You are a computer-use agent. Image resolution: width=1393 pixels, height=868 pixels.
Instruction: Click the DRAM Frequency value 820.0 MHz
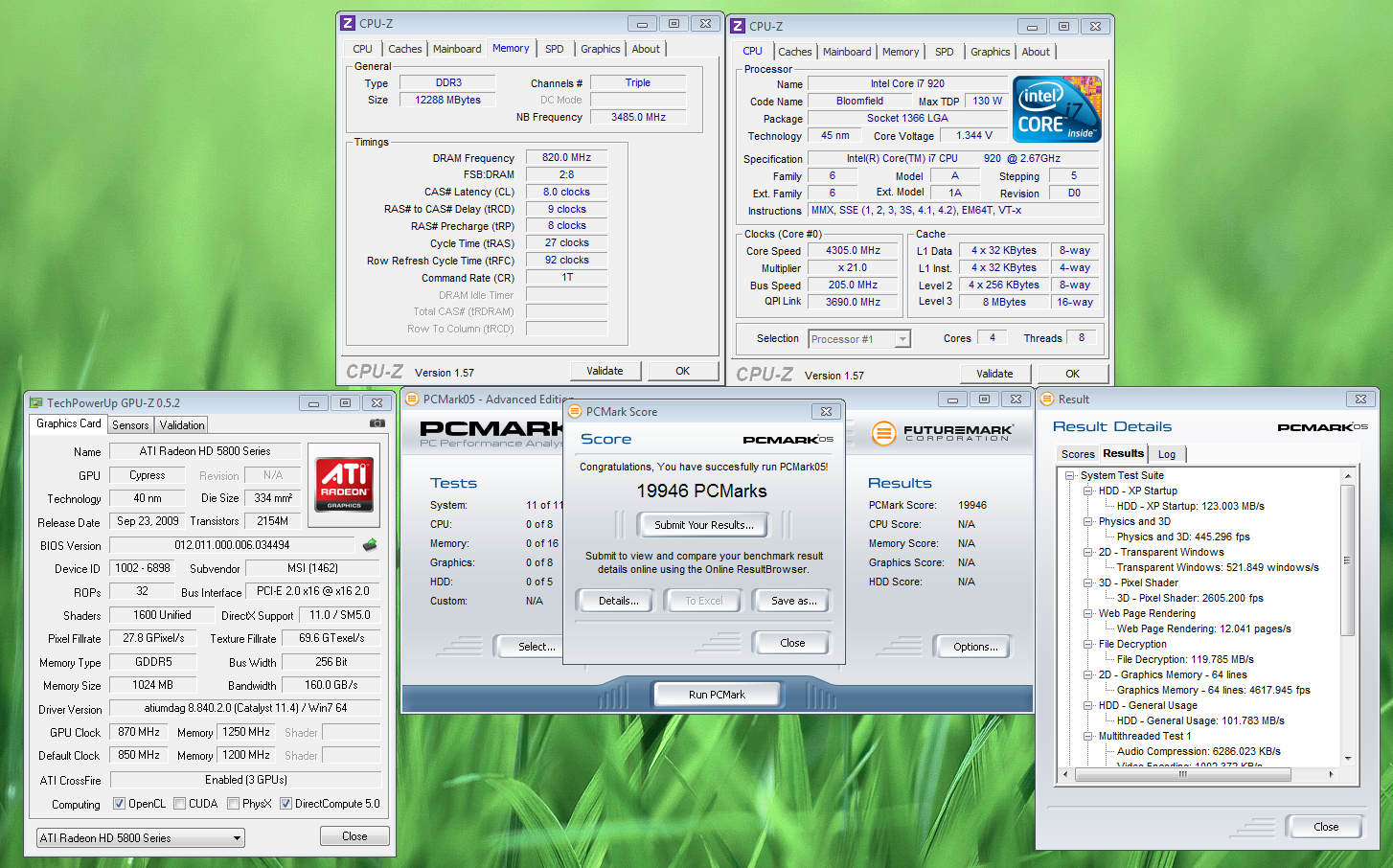coord(566,158)
